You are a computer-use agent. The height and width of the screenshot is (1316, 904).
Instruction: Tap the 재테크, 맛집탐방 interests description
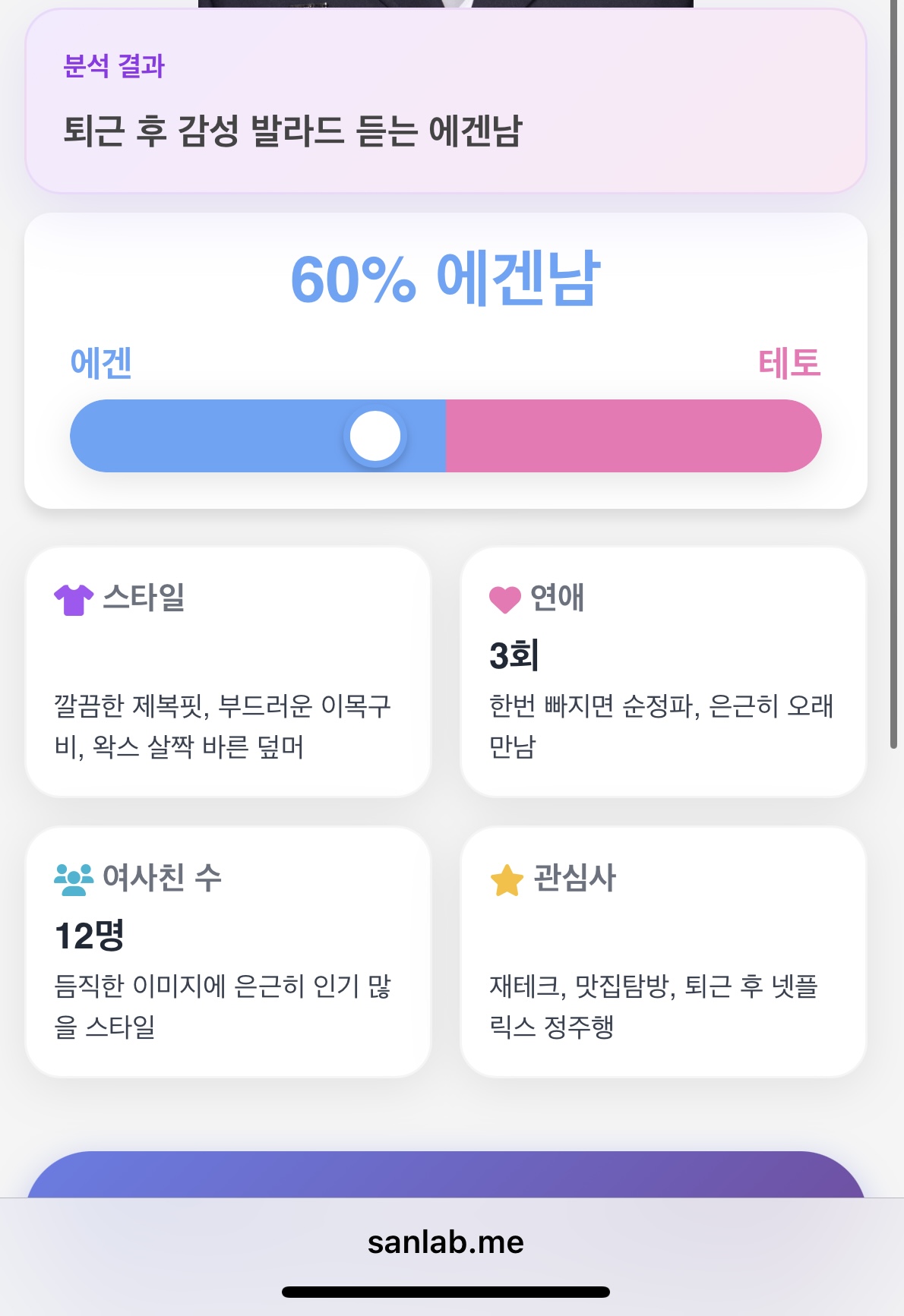point(653,1006)
